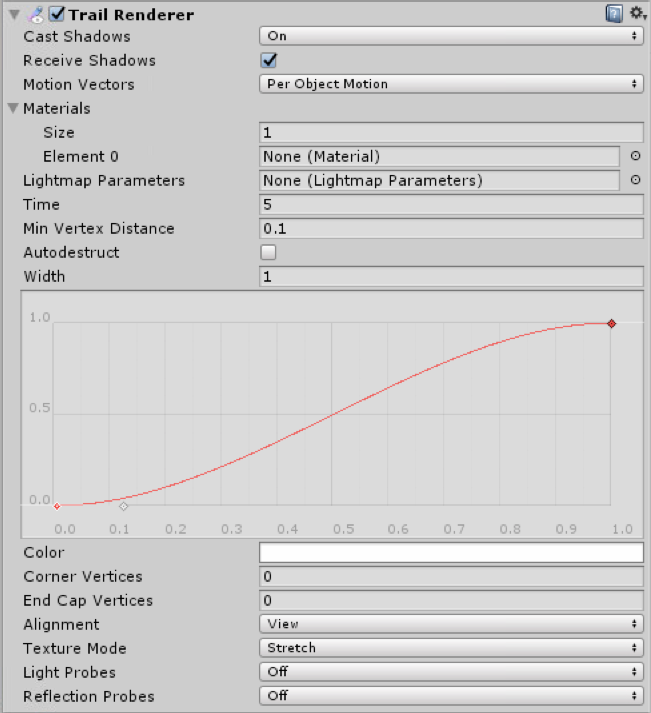Screen dimensions: 651x713
Task: Open the Reflection Probes dropdown
Action: point(451,696)
